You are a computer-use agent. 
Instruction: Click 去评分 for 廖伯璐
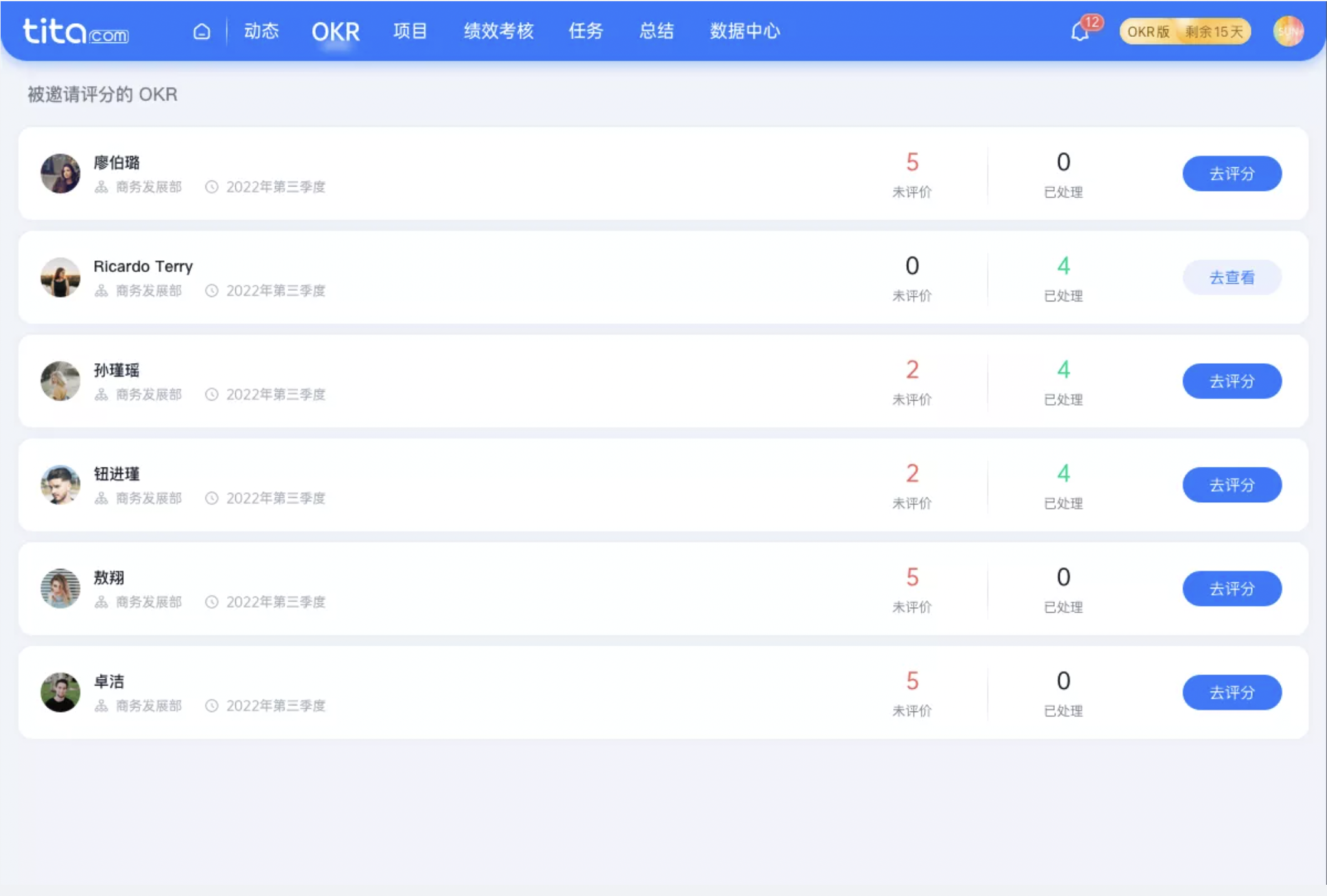(1232, 173)
